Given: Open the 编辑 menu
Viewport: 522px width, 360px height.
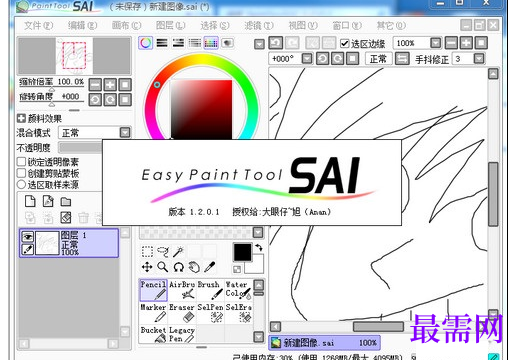Looking at the screenshot, I should click(x=82, y=25).
